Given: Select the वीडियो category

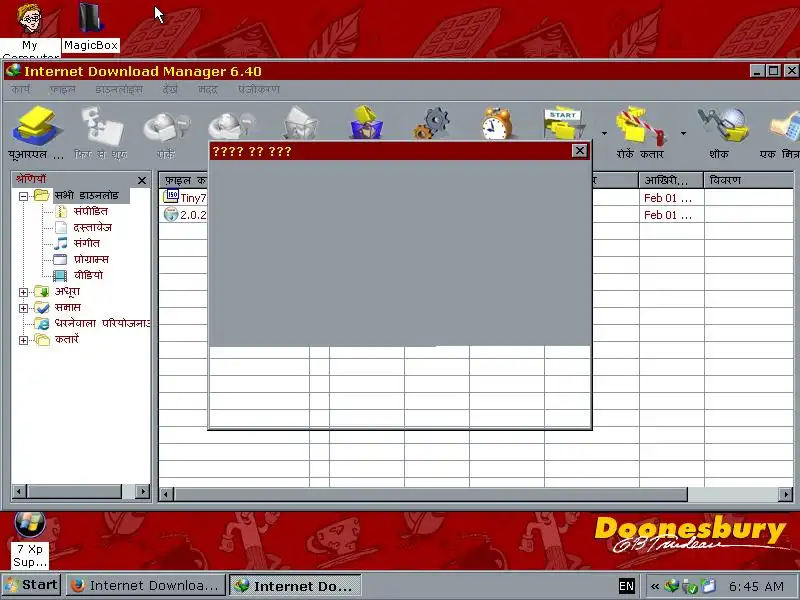Looking at the screenshot, I should pos(88,276).
